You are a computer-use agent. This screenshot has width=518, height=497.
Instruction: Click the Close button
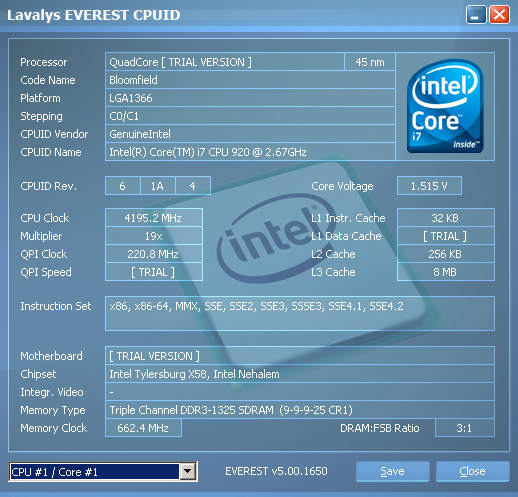point(473,471)
